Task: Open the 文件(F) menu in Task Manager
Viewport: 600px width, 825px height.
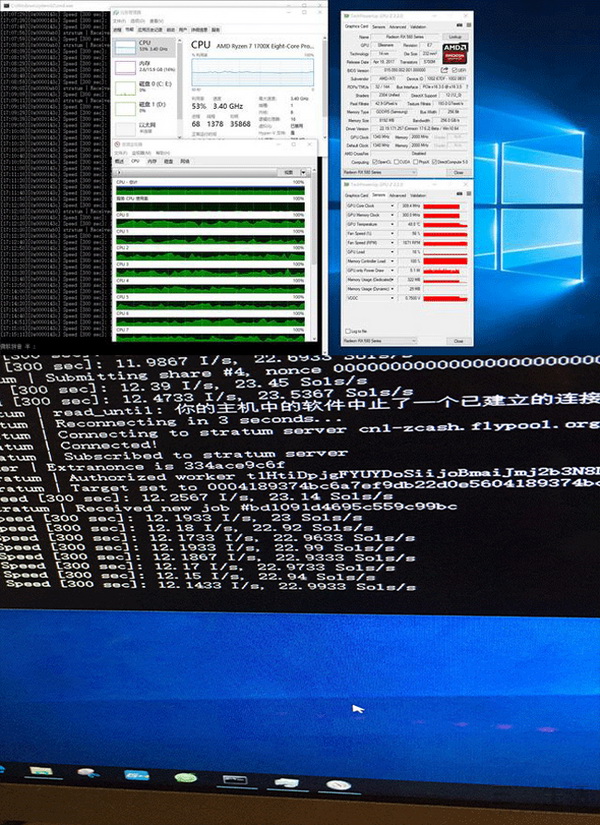Action: click(119, 21)
